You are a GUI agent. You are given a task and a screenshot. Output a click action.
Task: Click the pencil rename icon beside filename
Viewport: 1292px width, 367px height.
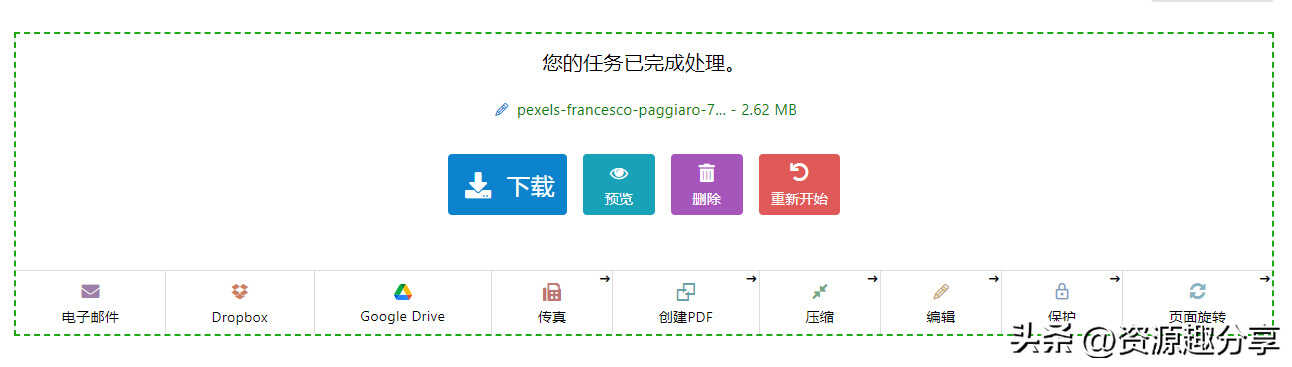pyautogui.click(x=502, y=110)
